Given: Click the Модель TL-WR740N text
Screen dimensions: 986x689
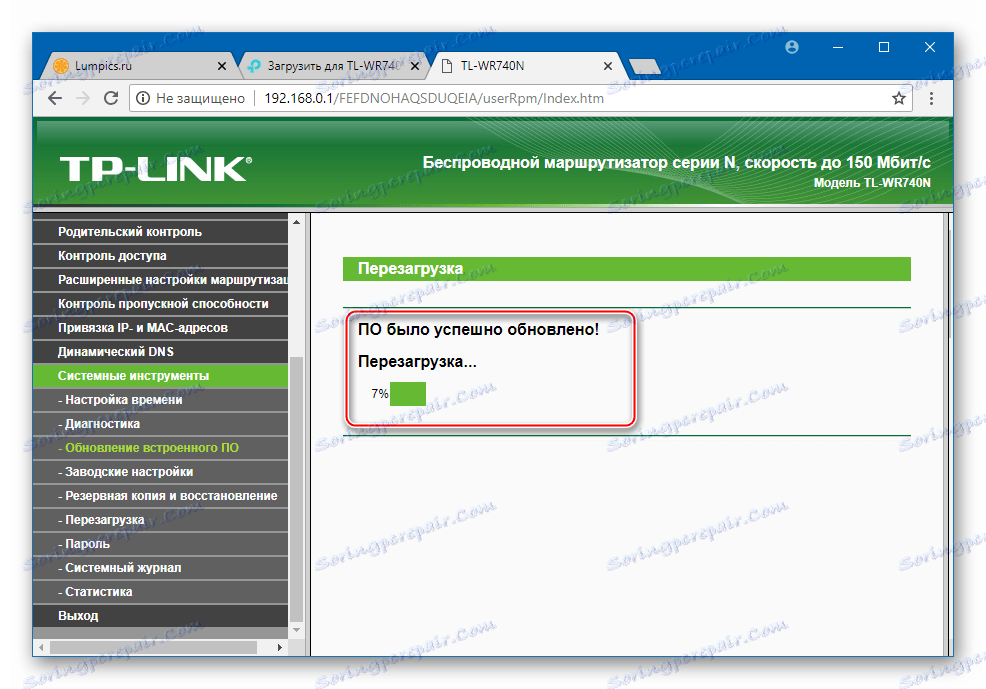Looking at the screenshot, I should (872, 183).
